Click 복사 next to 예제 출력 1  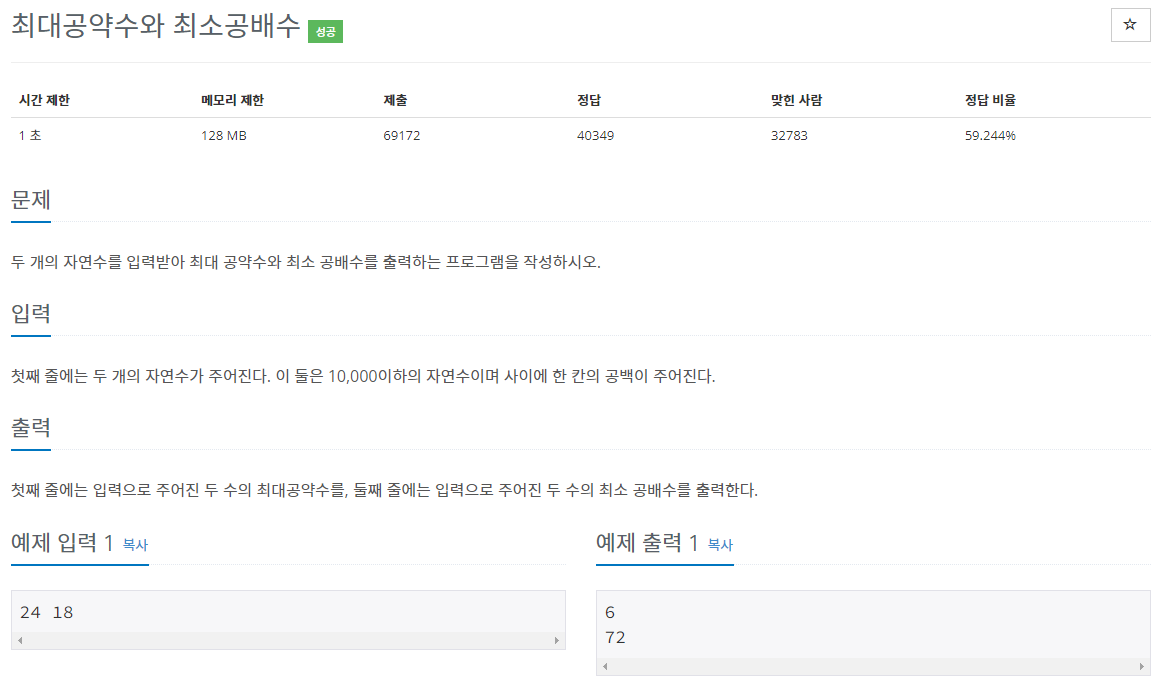(x=718, y=546)
